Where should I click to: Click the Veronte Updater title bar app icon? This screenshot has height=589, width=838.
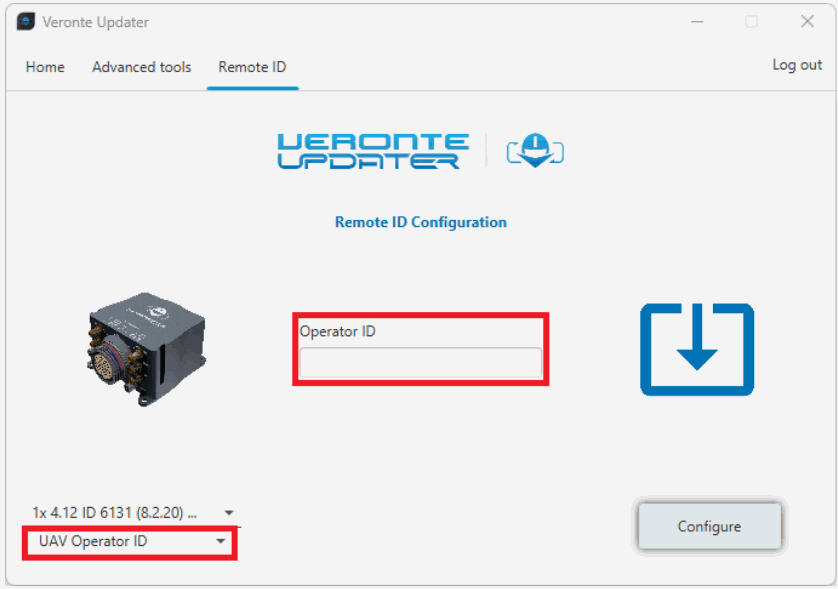25,22
